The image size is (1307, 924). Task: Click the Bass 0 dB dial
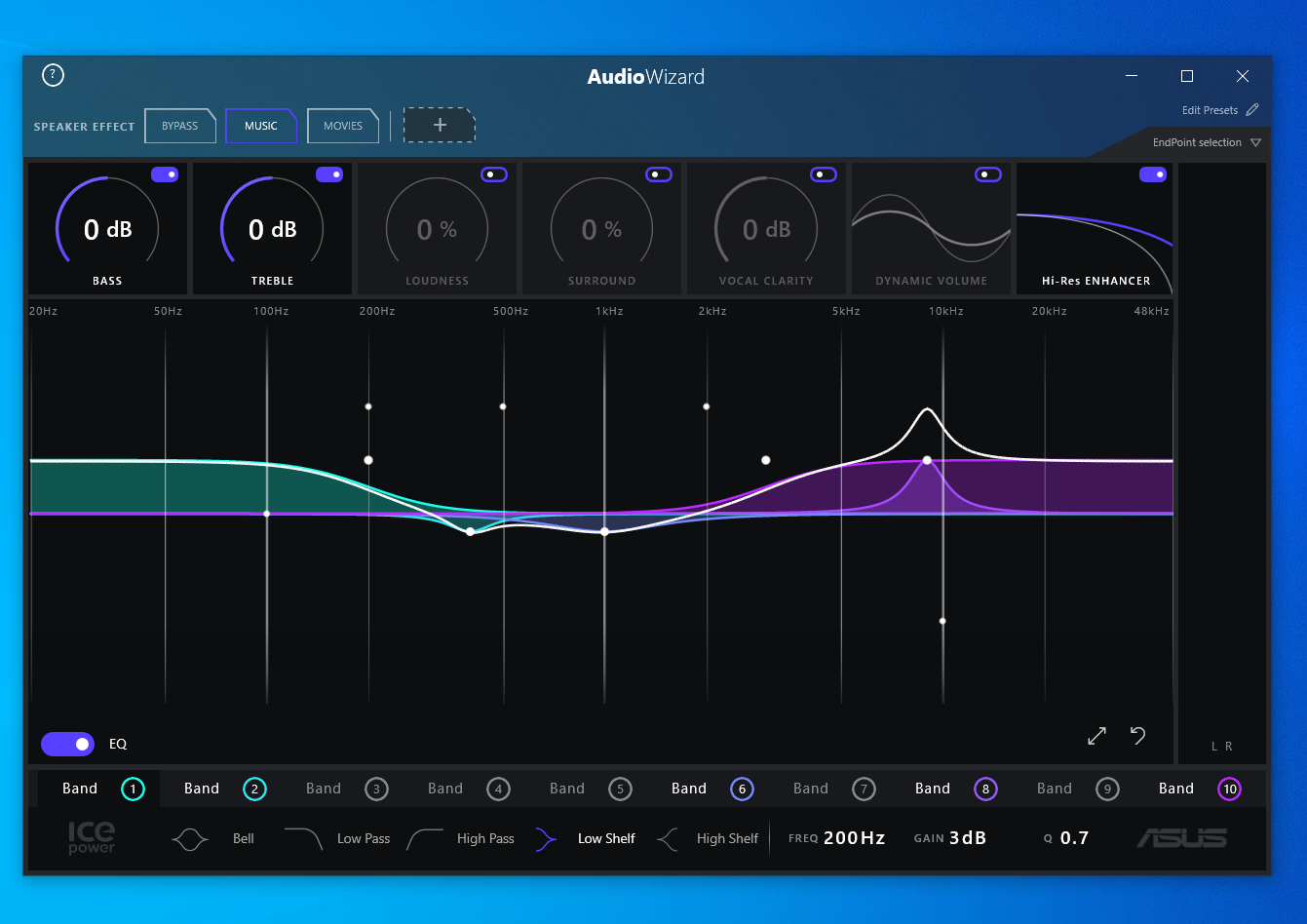107,228
